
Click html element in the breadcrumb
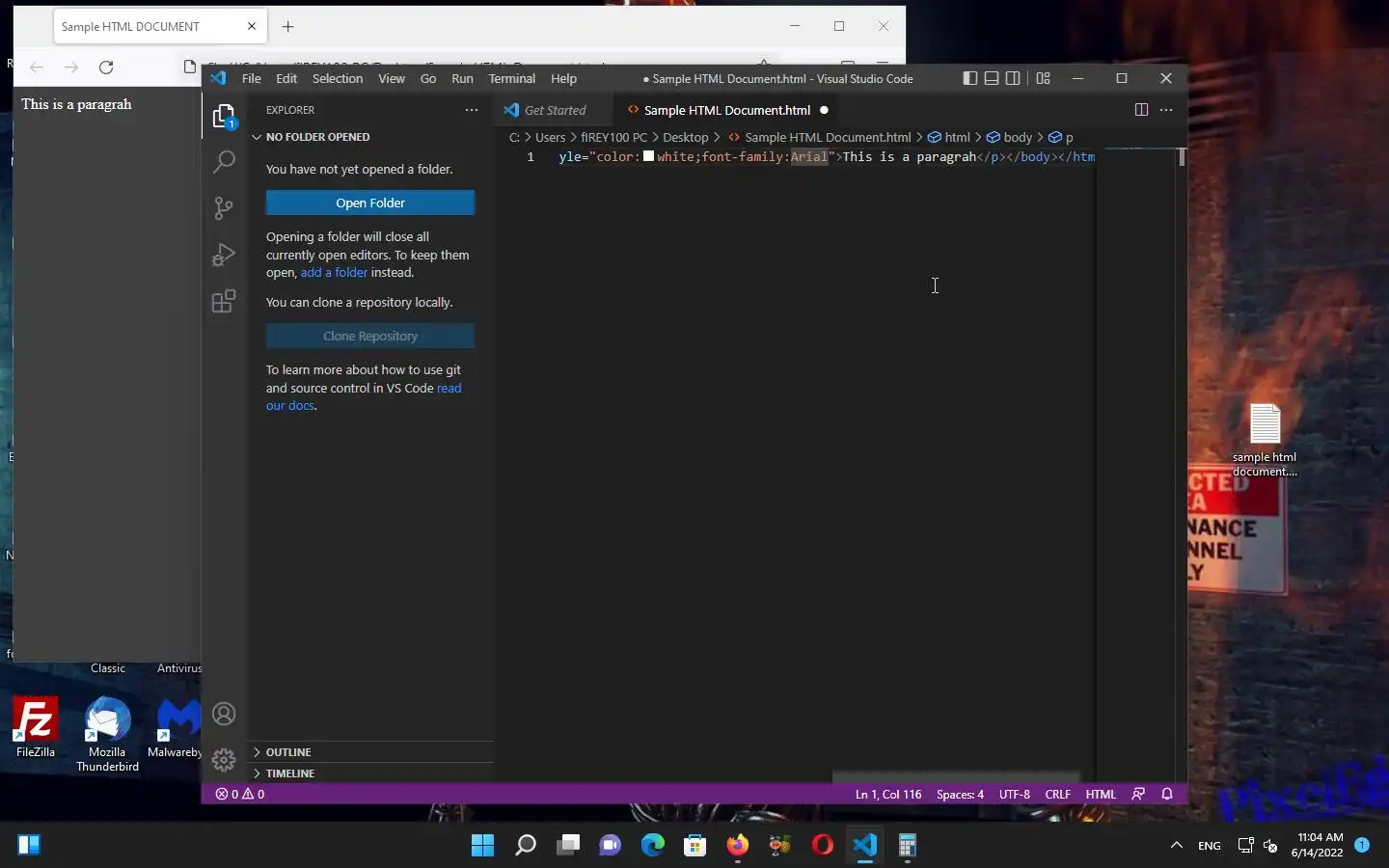point(949,137)
